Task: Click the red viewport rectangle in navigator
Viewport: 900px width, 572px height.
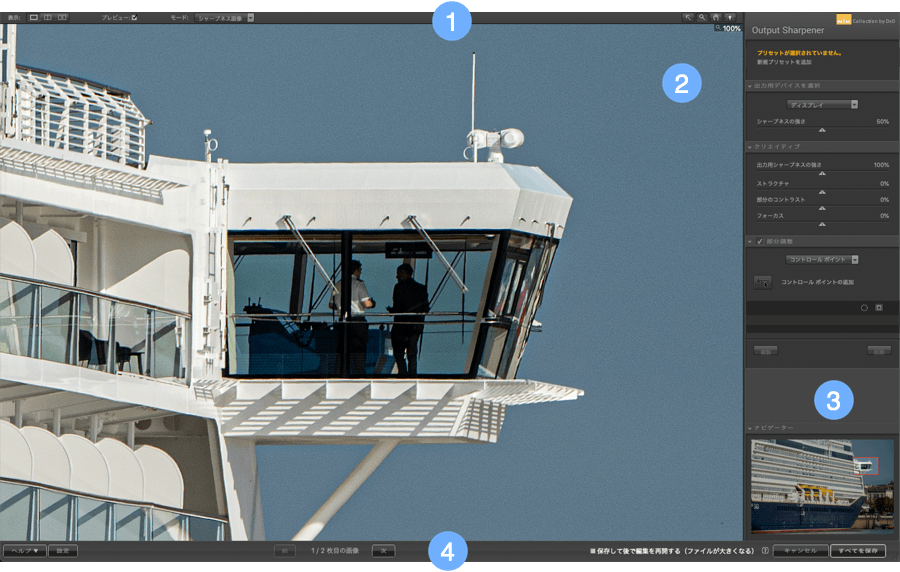Action: click(x=866, y=466)
